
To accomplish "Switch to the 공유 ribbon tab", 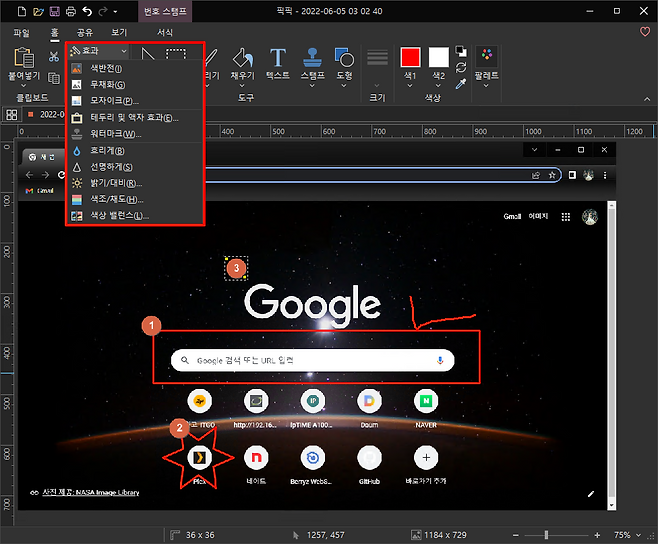I will [84, 32].
